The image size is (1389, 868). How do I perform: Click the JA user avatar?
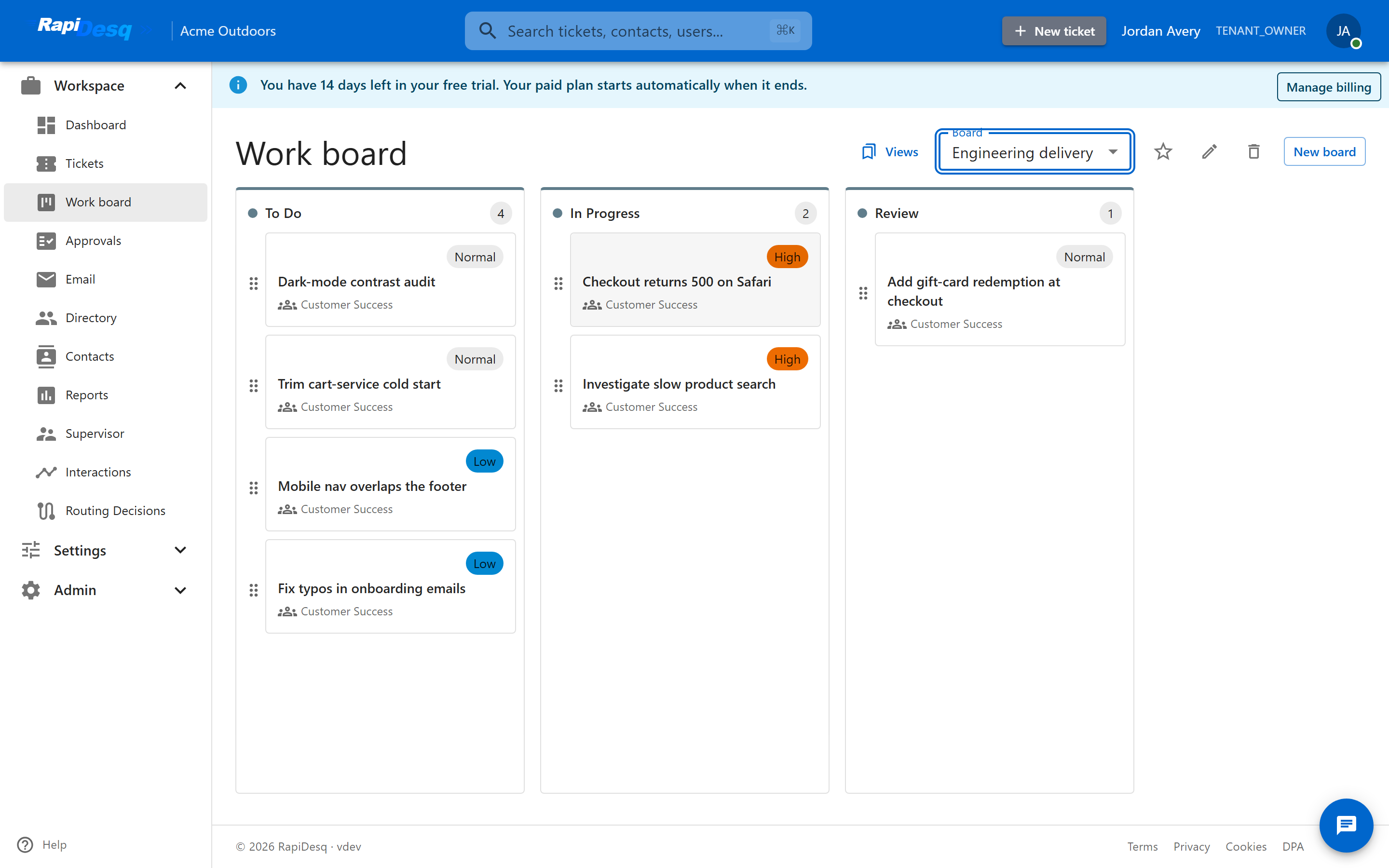point(1343,31)
